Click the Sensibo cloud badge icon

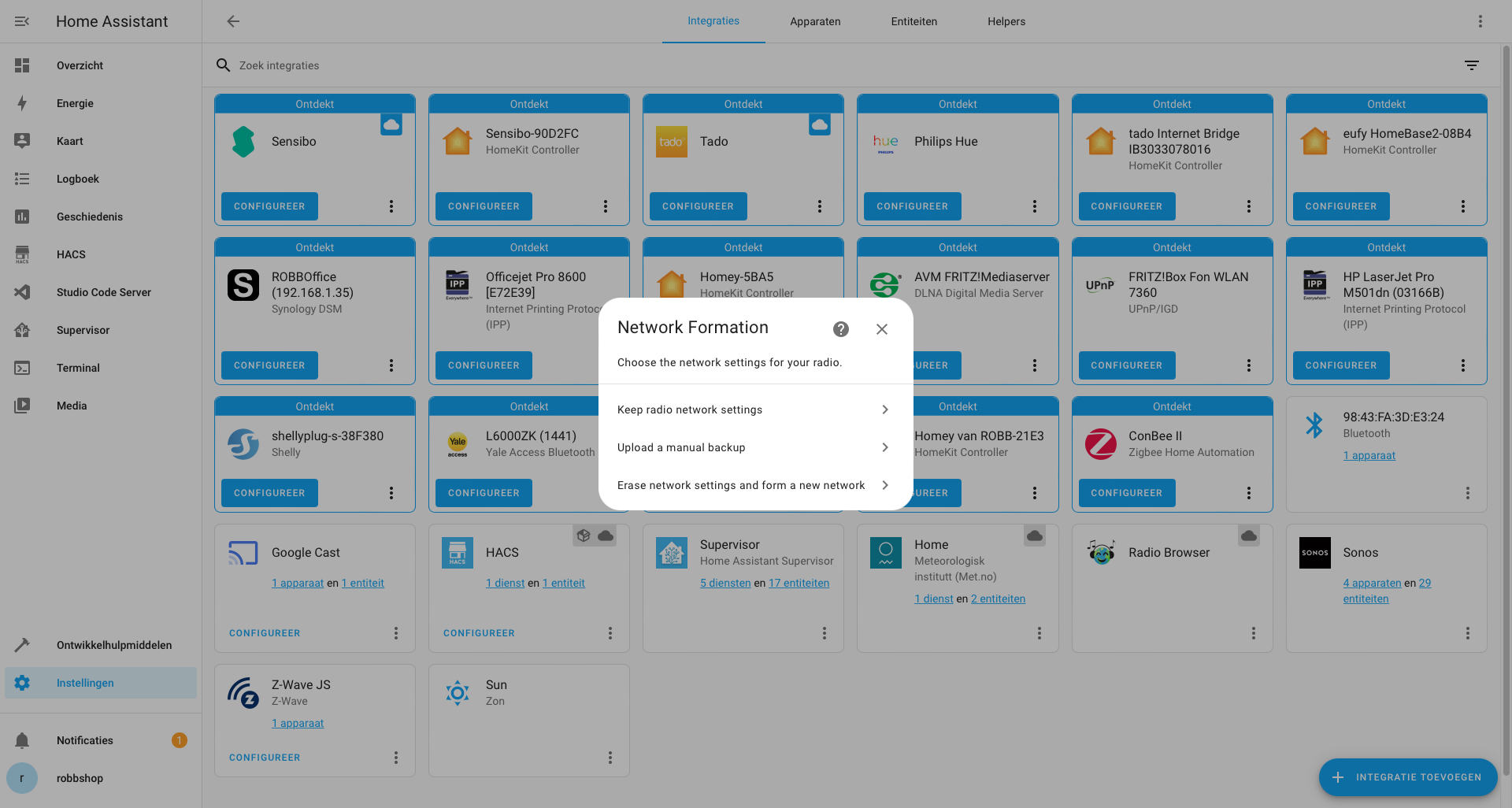[391, 124]
